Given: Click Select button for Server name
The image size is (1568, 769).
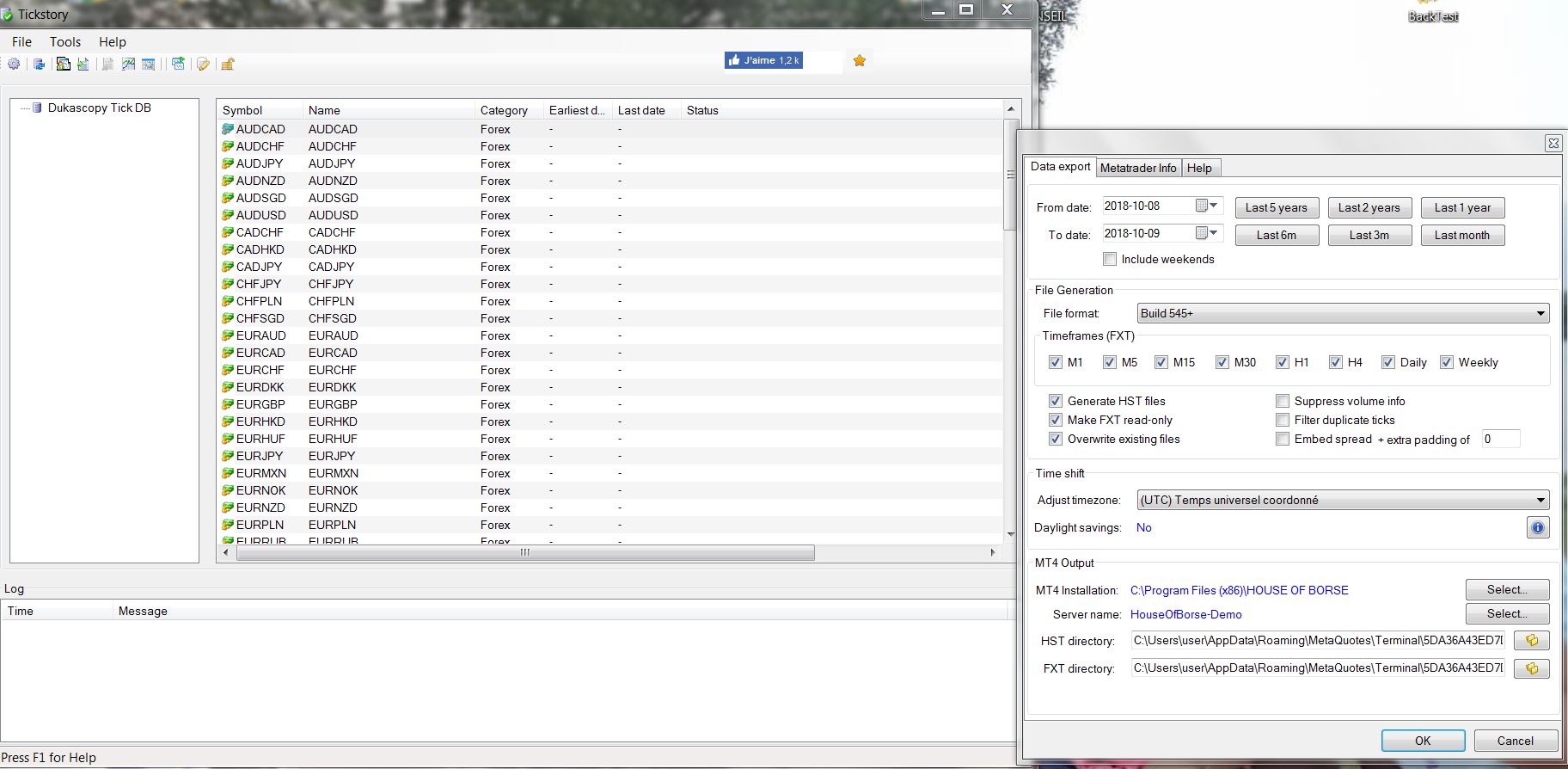Looking at the screenshot, I should [1507, 613].
